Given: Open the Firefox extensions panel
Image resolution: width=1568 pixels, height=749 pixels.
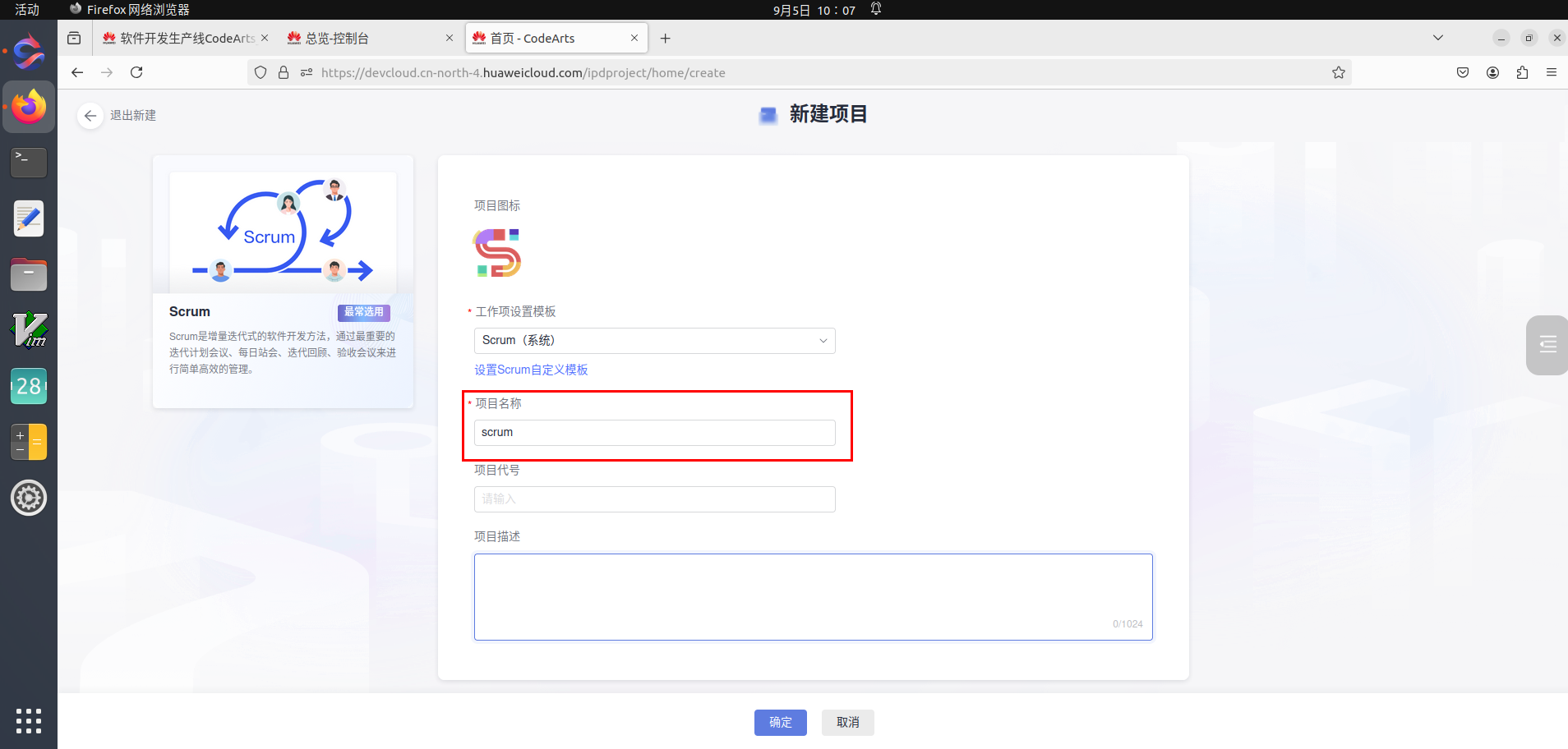Looking at the screenshot, I should click(x=1522, y=72).
